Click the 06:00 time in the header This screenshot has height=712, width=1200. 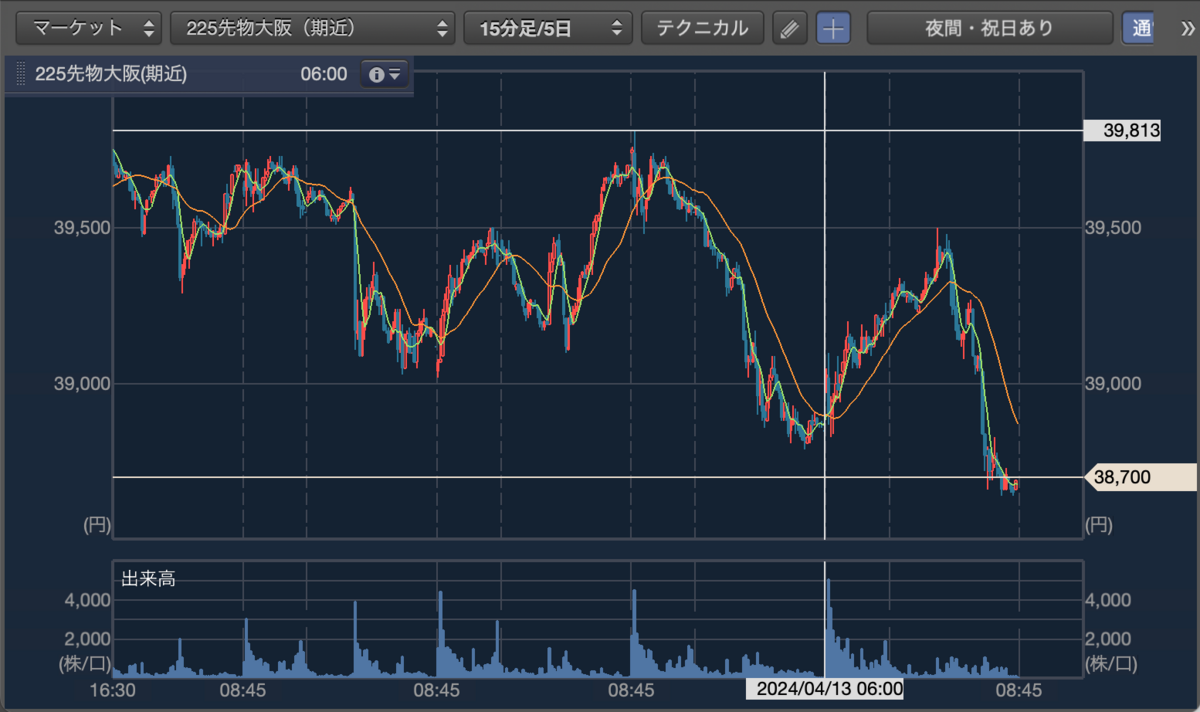click(323, 75)
